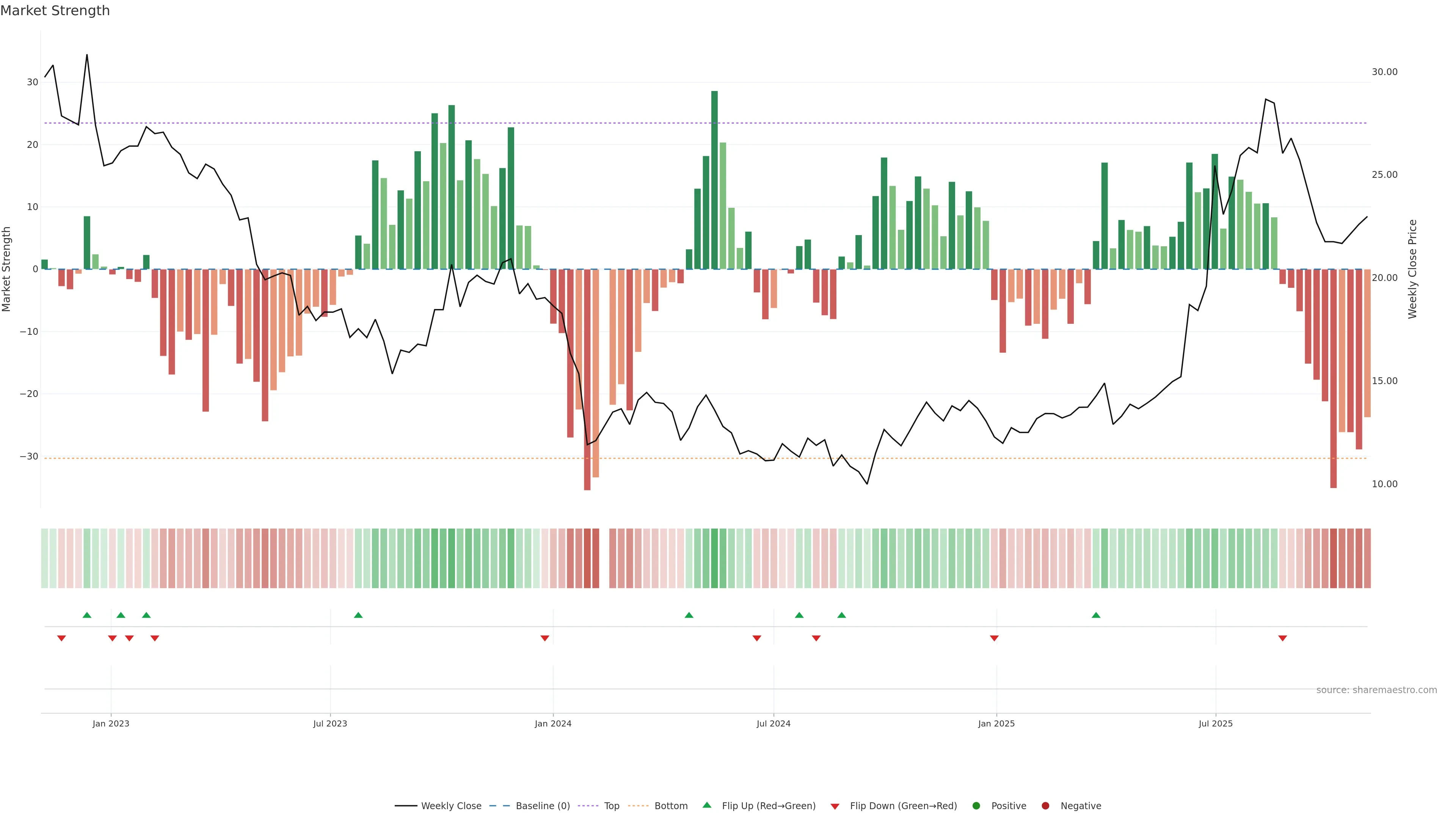
Task: Click the Flip Down red triangle legend icon
Action: tap(835, 806)
